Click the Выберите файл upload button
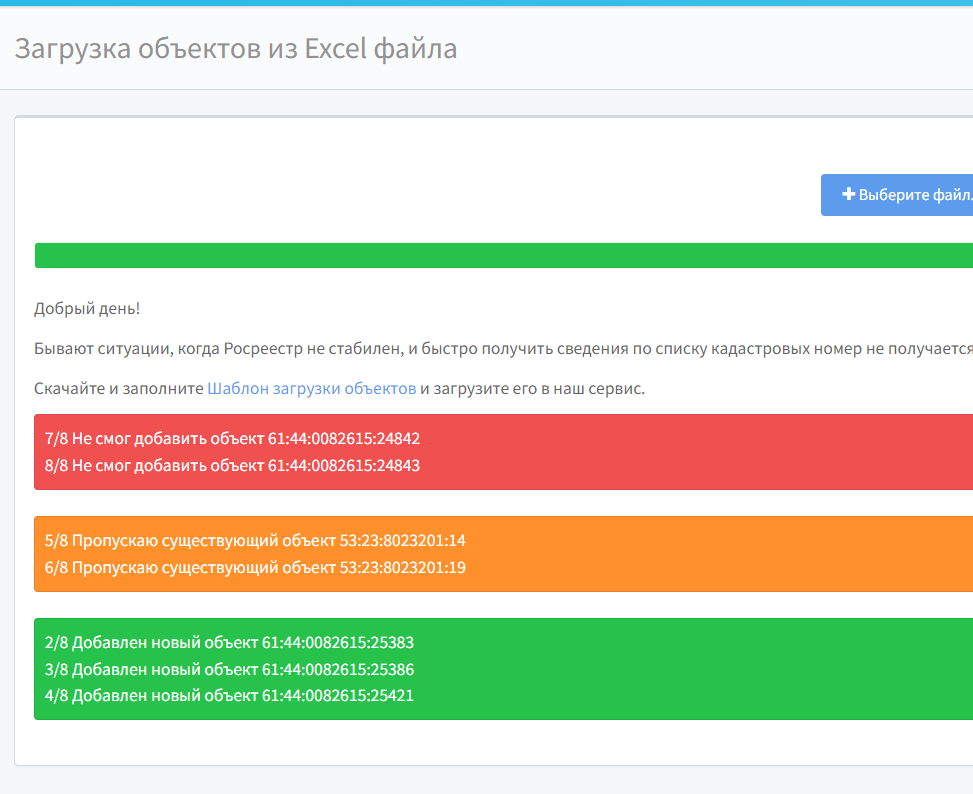 pyautogui.click(x=897, y=195)
